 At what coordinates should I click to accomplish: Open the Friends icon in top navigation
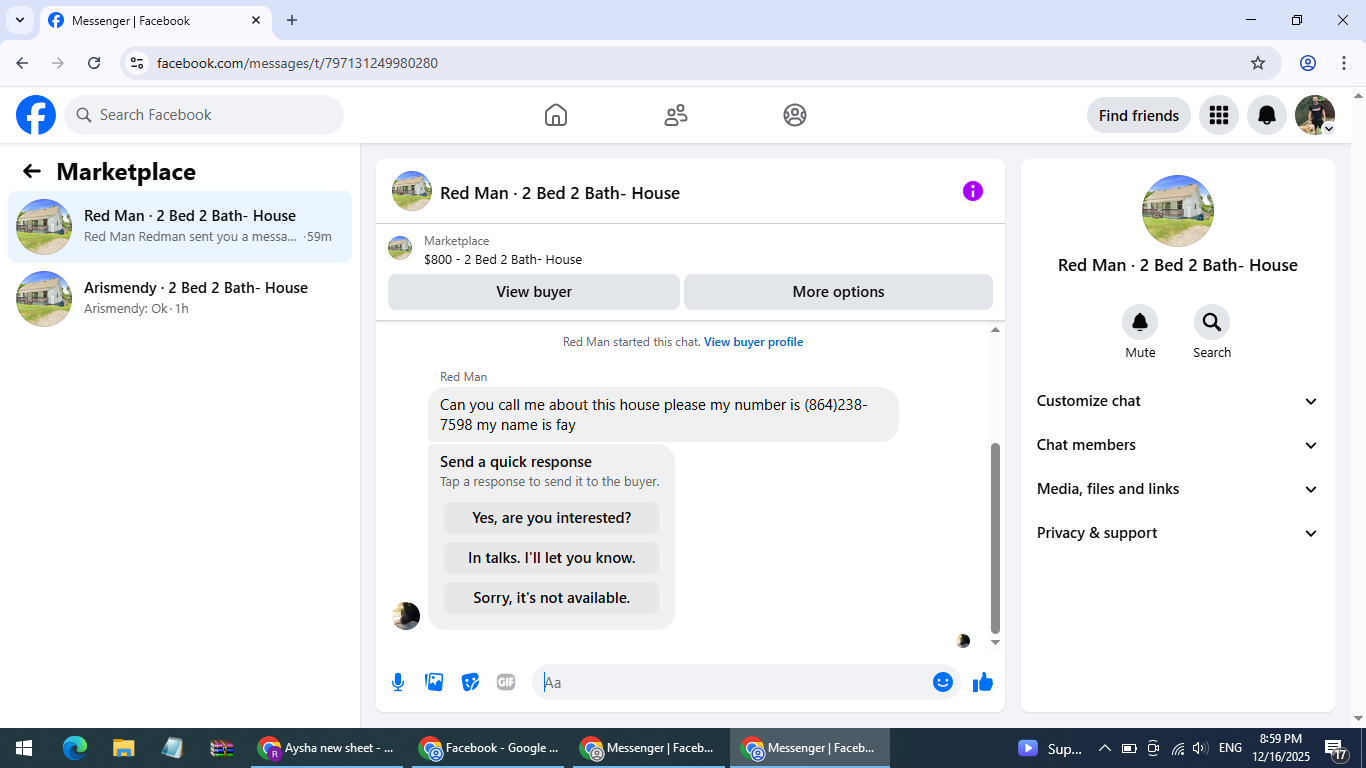[676, 115]
